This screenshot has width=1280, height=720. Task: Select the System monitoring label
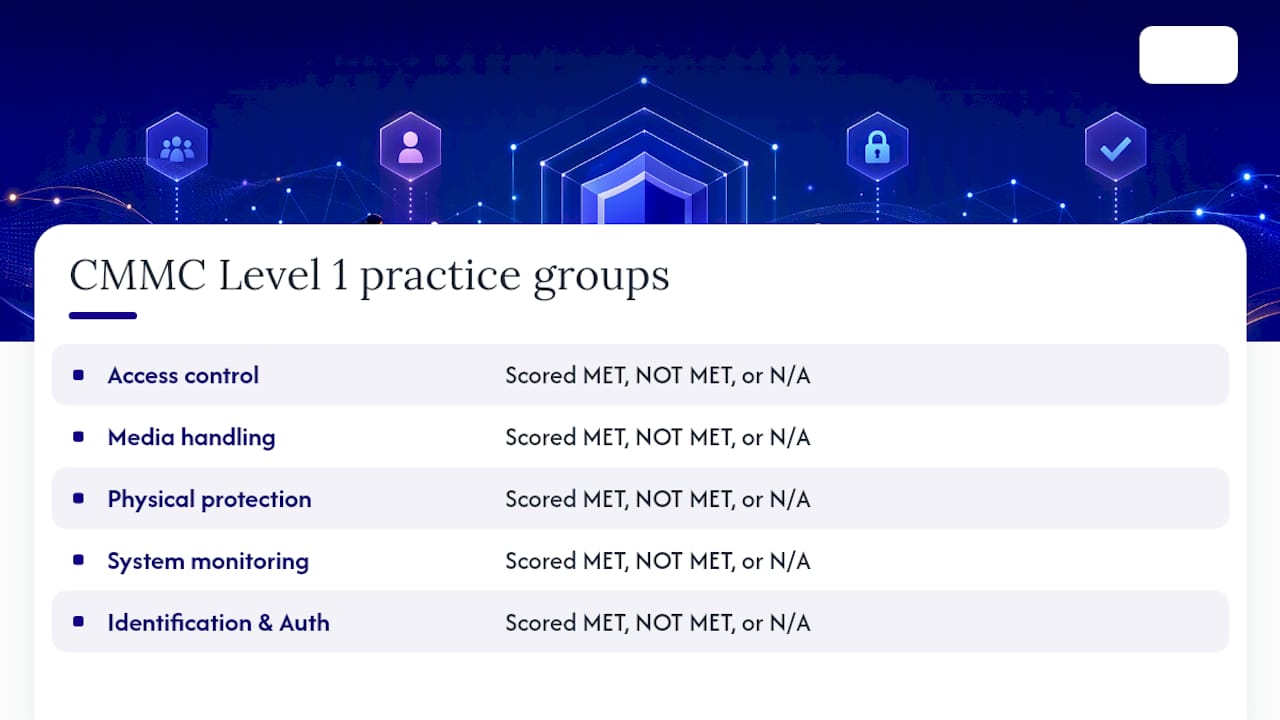208,561
